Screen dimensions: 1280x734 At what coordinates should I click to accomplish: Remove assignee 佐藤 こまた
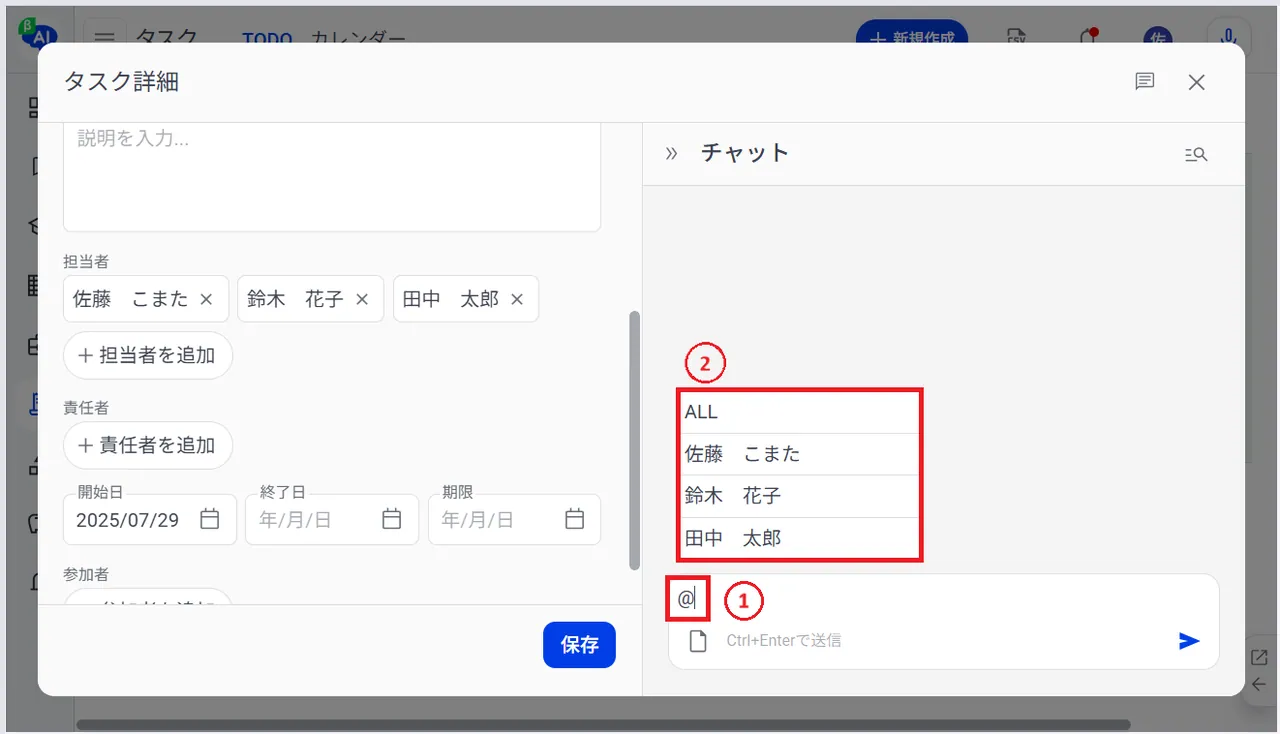[x=206, y=299]
